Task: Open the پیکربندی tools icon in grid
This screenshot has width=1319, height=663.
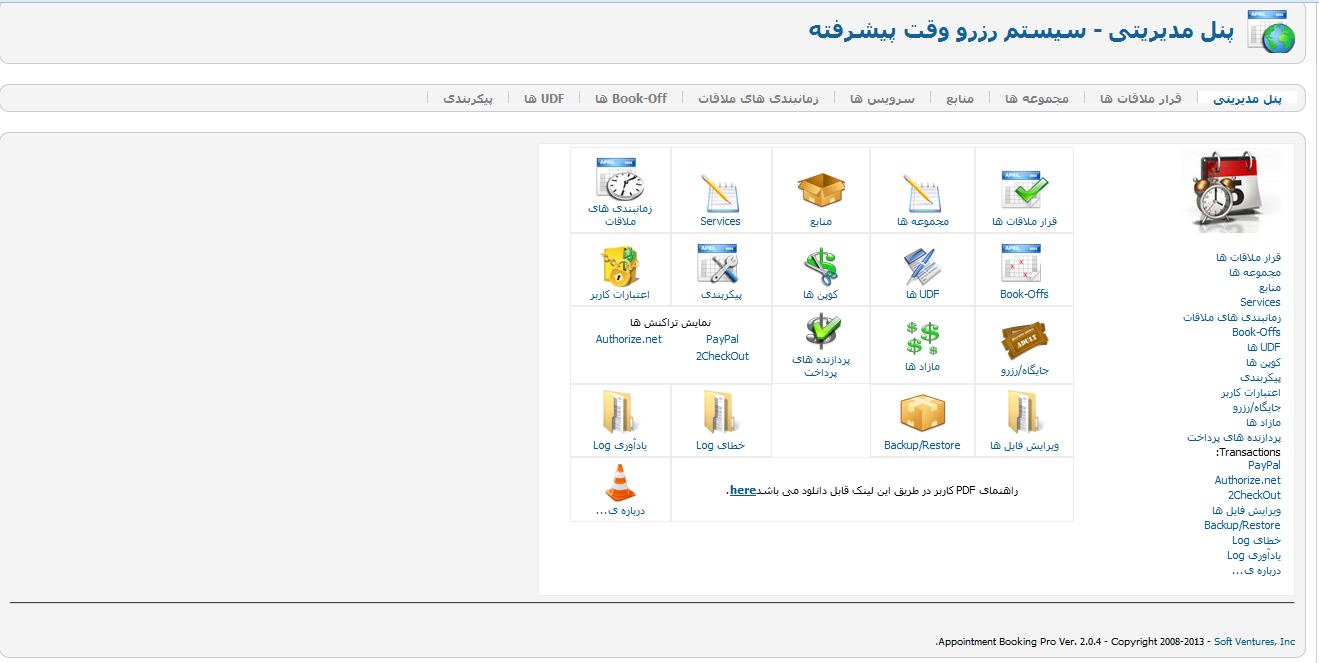Action: (720, 264)
